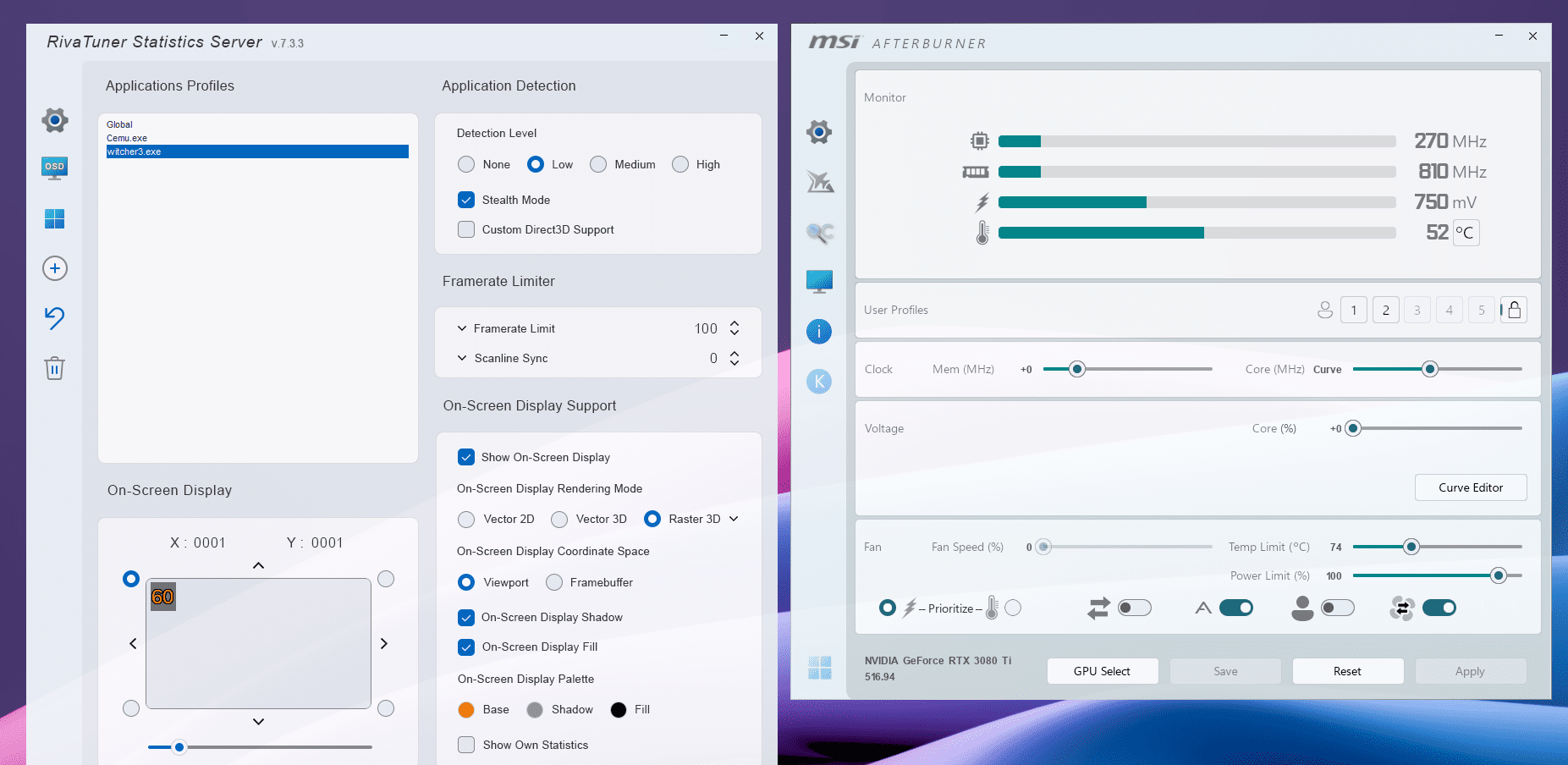Toggle the link sync switch in Fan section
1568x765 pixels.
click(1135, 608)
